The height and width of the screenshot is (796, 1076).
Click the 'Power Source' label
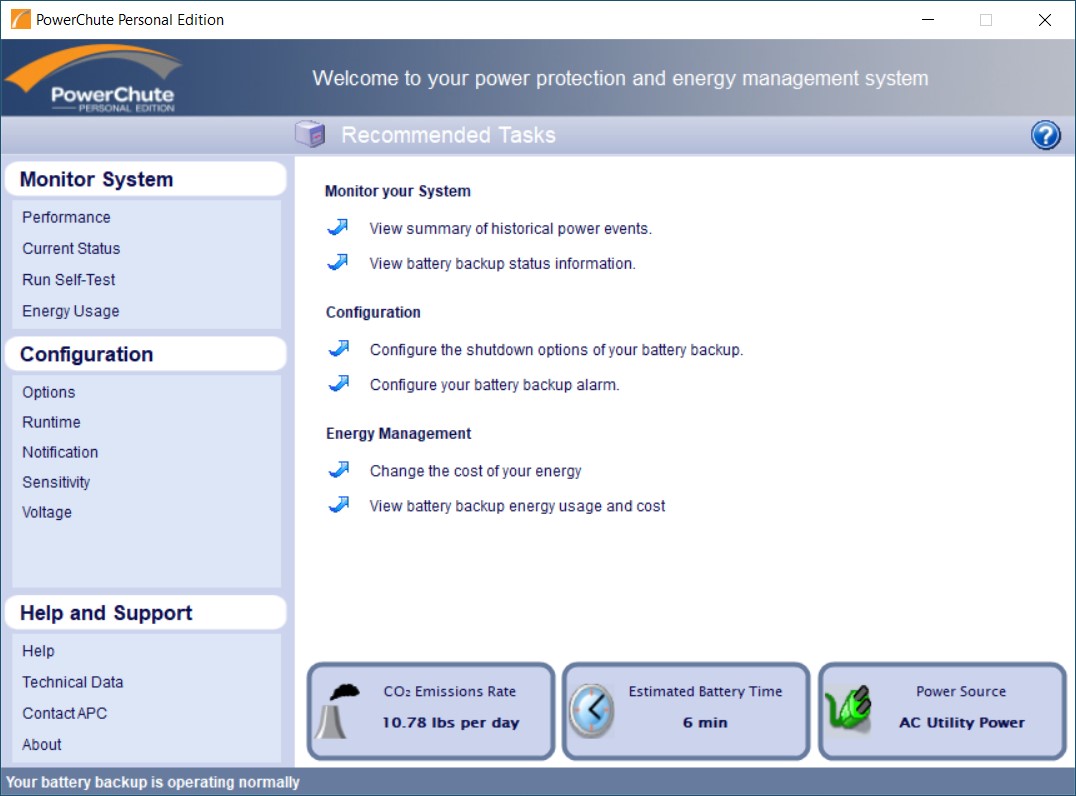pos(961,692)
